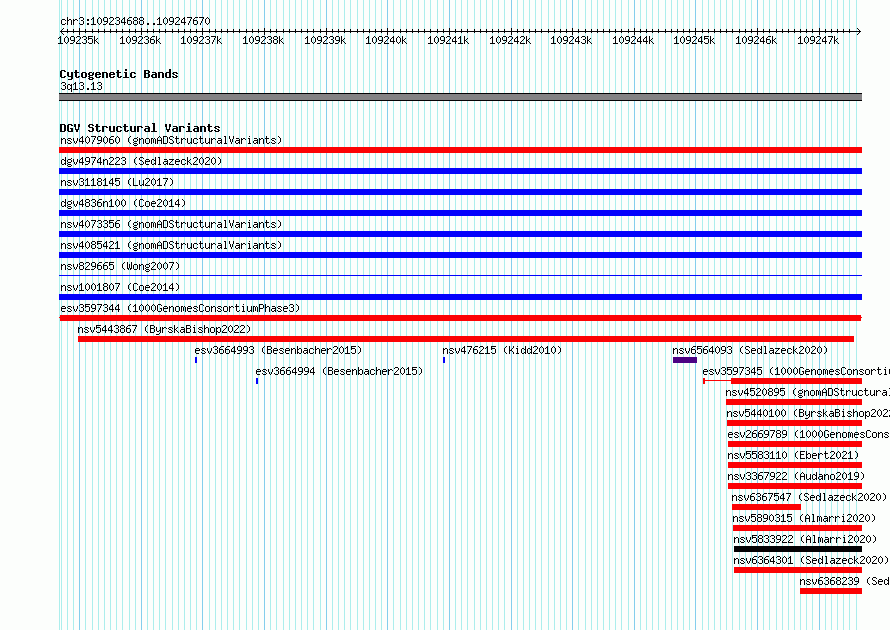This screenshot has height=630, width=890.
Task: Click the 109237k ruler tick label
Action: (201, 40)
